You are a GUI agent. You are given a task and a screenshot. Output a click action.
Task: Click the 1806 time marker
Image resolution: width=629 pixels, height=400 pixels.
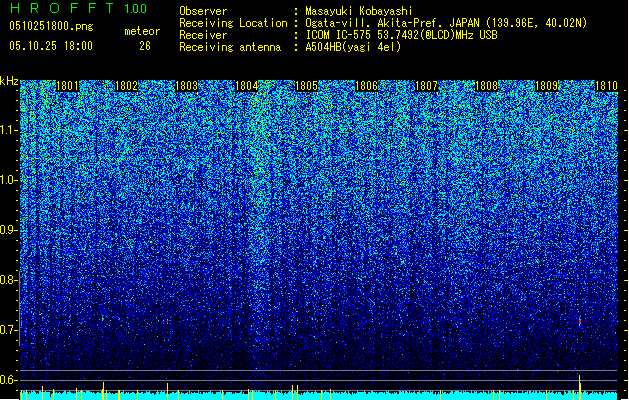367,86
